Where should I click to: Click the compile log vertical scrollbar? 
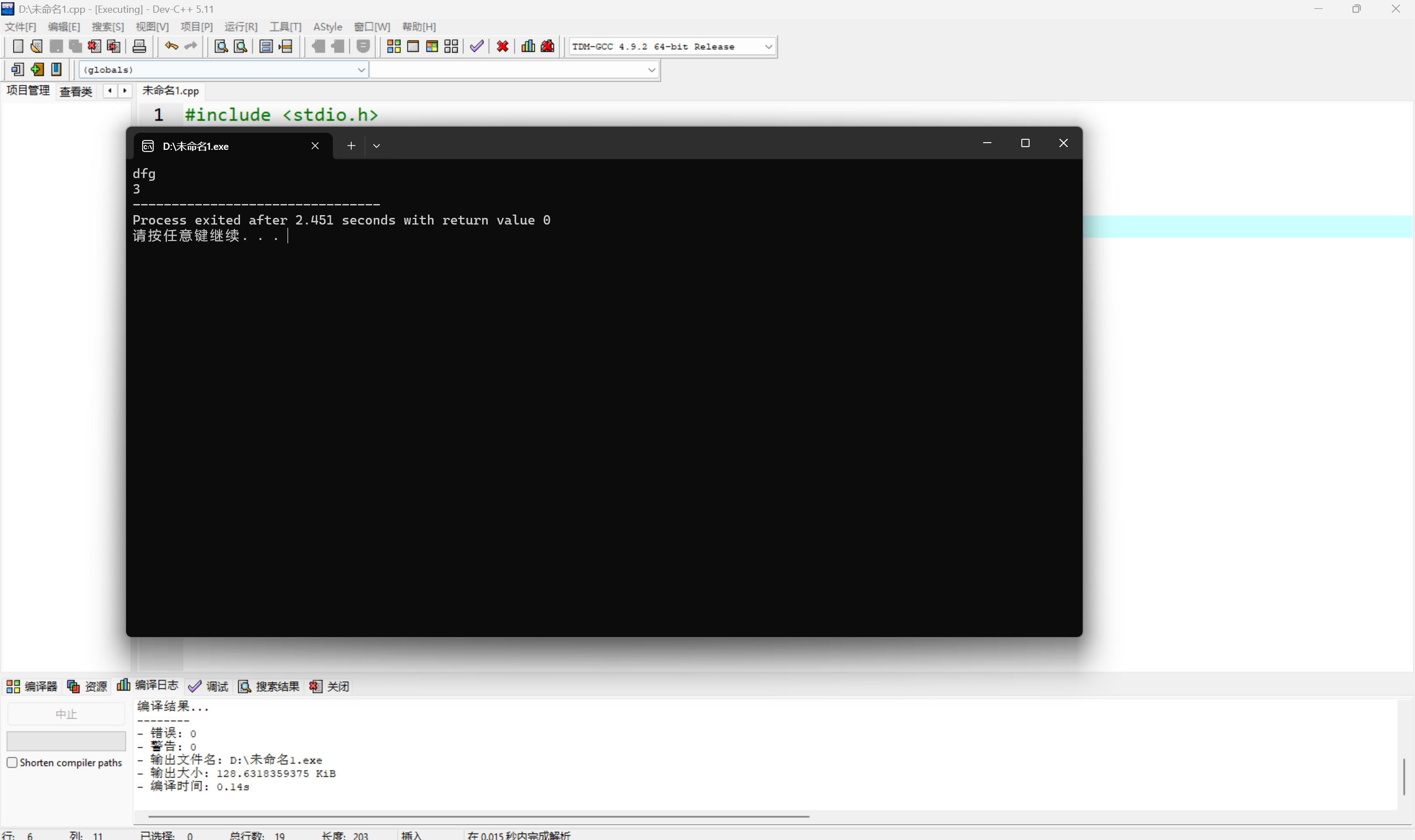(1404, 776)
